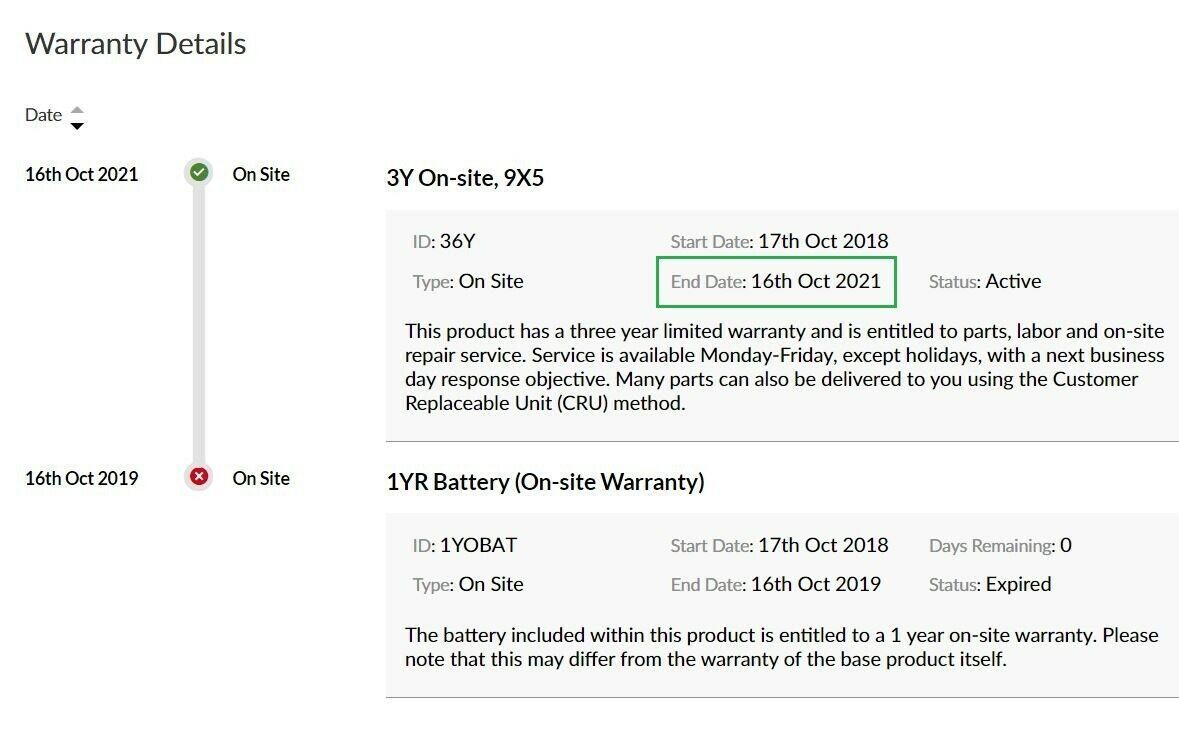Click the Status: Expired field

(990, 585)
